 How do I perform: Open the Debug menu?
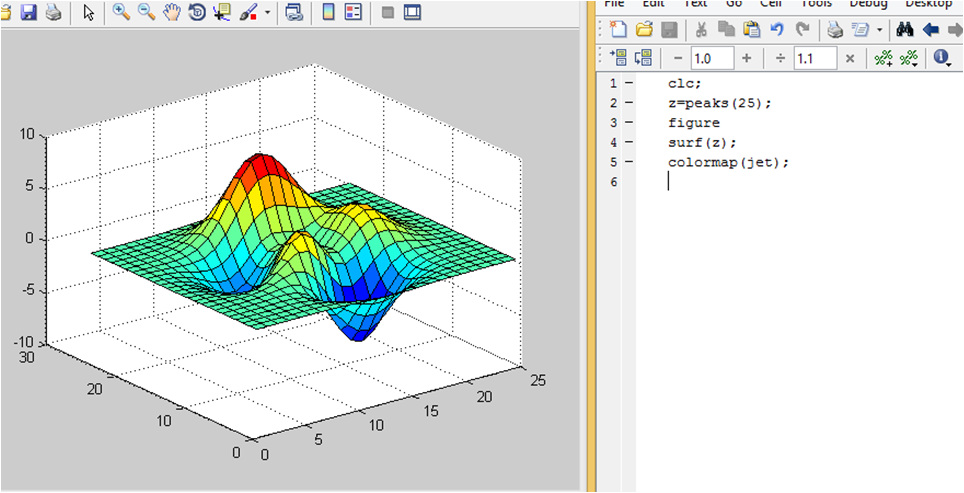(867, 4)
